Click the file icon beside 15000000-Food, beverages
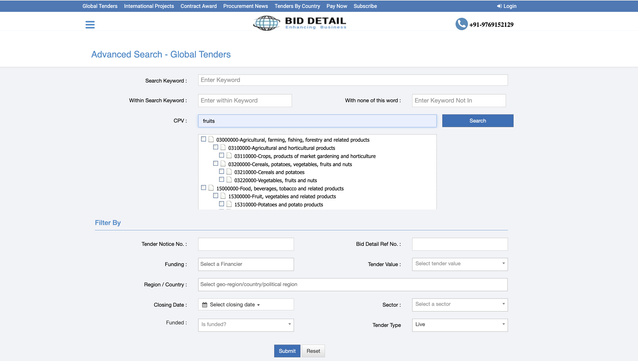The height and width of the screenshot is (361, 638). tap(211, 188)
